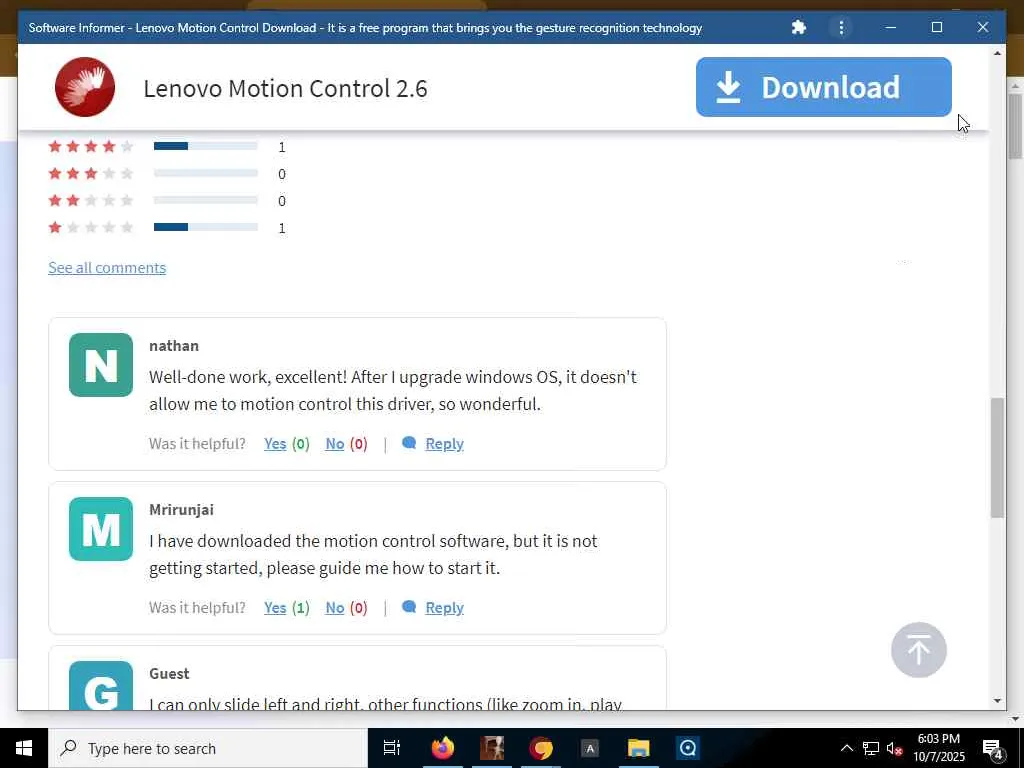Open File Explorer from the taskbar
The width and height of the screenshot is (1024, 768).
pos(638,748)
